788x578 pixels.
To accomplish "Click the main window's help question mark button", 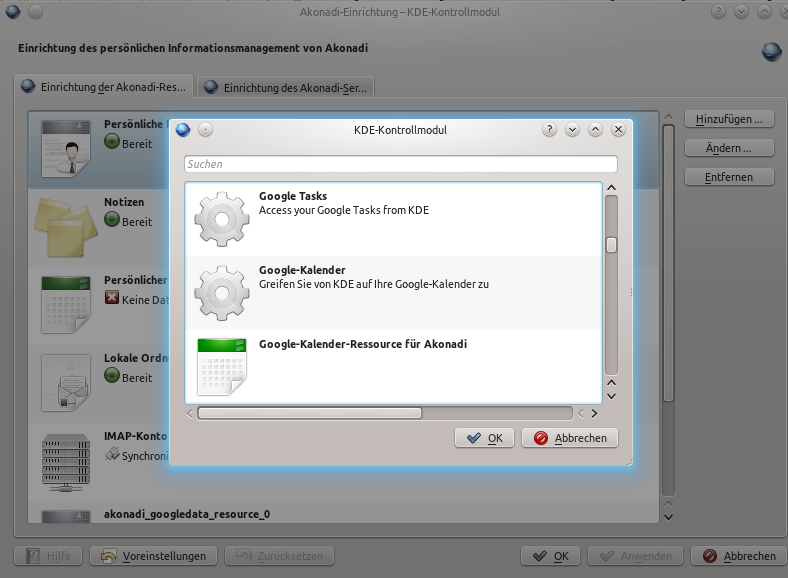I will [718, 12].
